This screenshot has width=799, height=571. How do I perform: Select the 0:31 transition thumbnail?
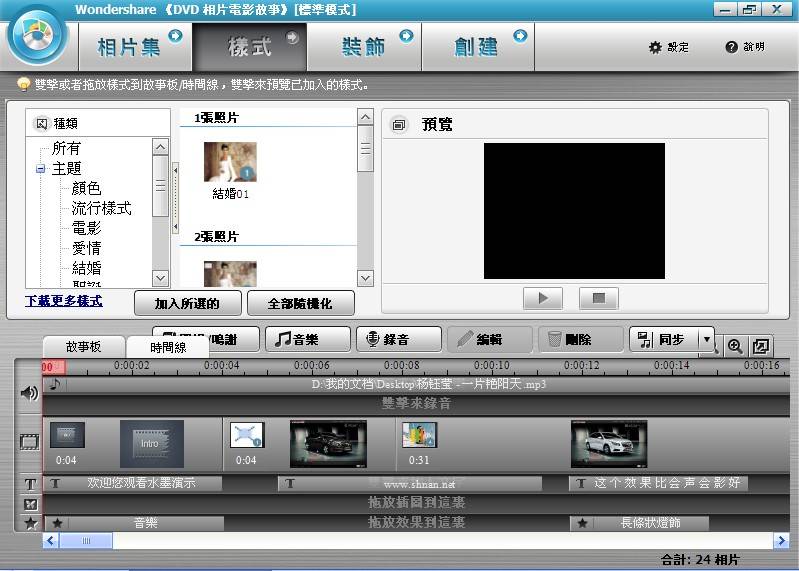pyautogui.click(x=419, y=435)
